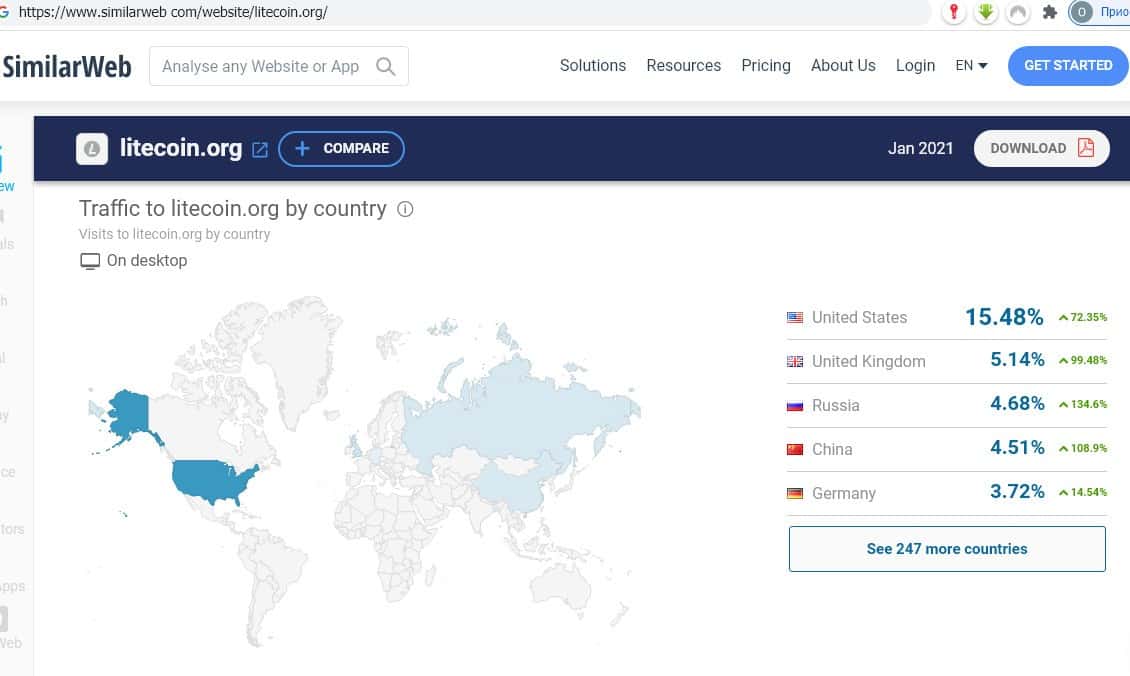Go to the Pricing page
Viewport: 1130px width, 676px height.
click(x=765, y=65)
